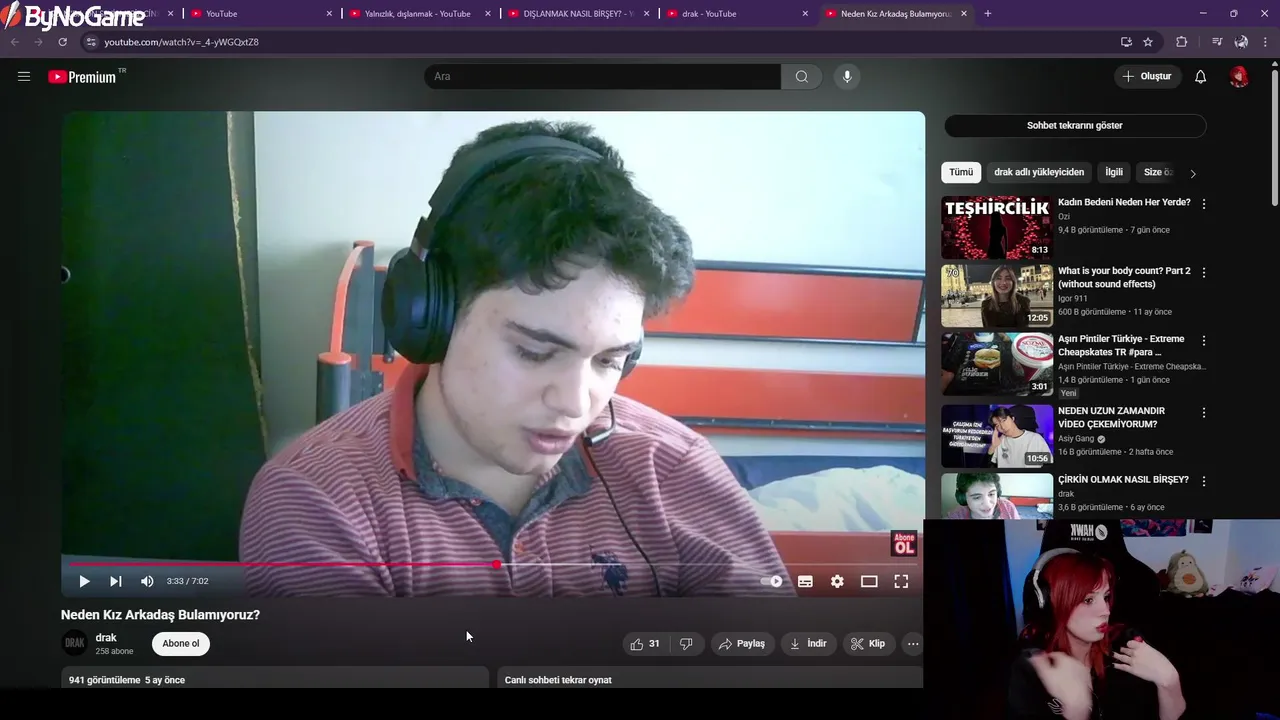1280x720 pixels.
Task: Open the TEŞHİRCİLİK video thumbnail
Action: click(997, 227)
